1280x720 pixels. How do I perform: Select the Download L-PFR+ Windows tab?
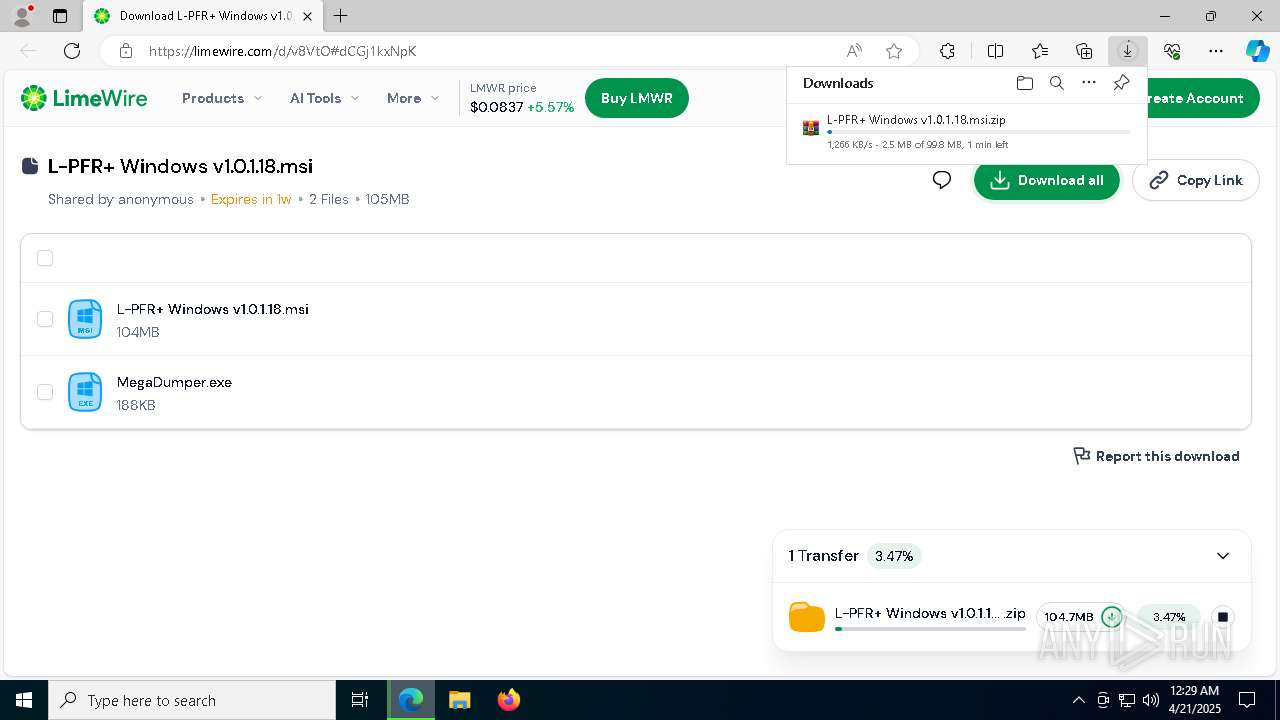[201, 16]
